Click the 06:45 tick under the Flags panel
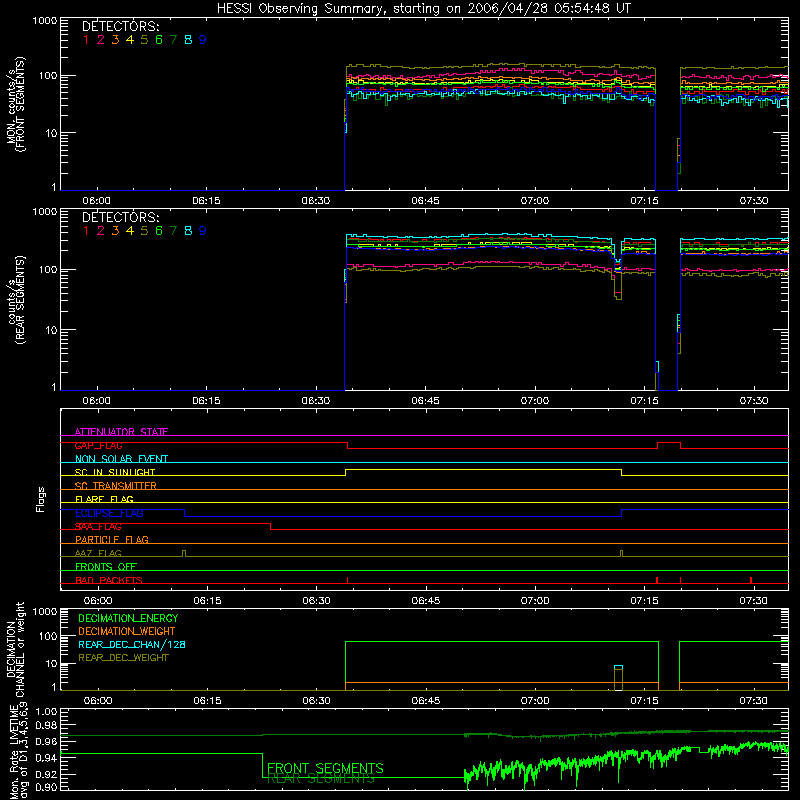 426,601
